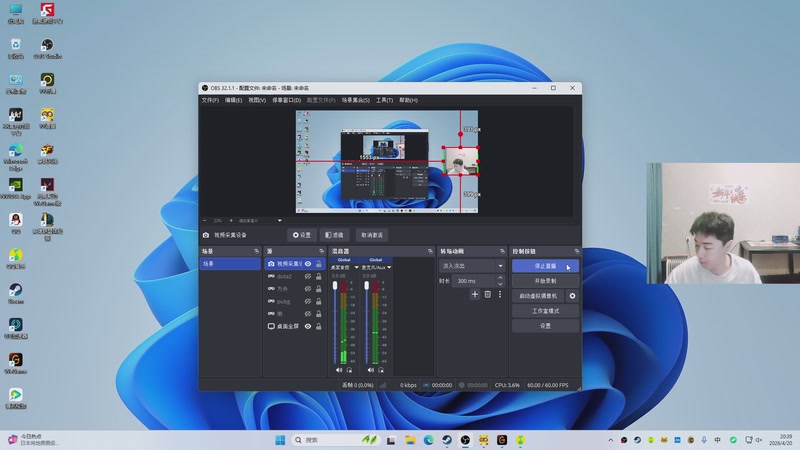
Task: Toggle the pubg source lock
Action: (319, 301)
